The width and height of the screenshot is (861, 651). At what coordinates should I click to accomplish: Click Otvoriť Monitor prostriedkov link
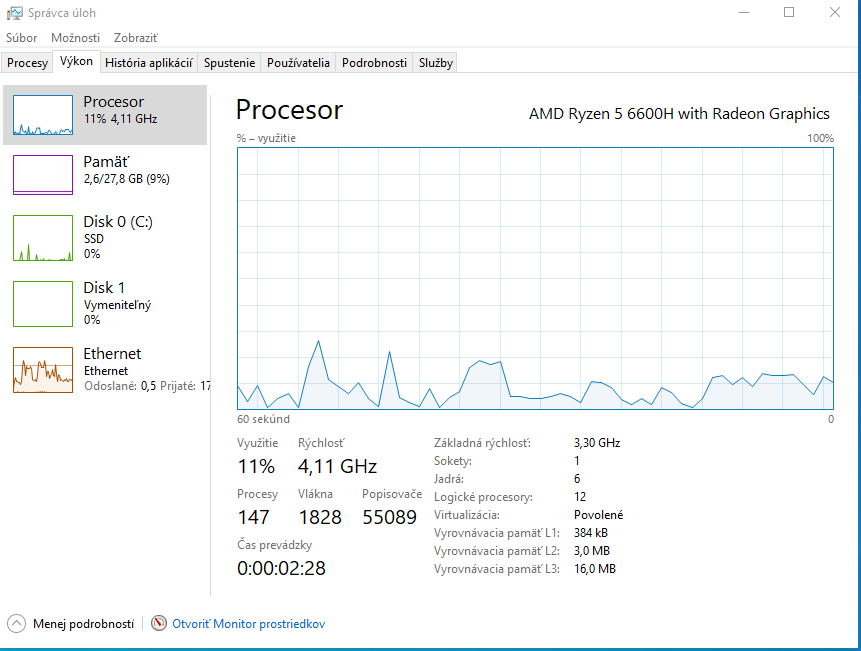point(249,624)
